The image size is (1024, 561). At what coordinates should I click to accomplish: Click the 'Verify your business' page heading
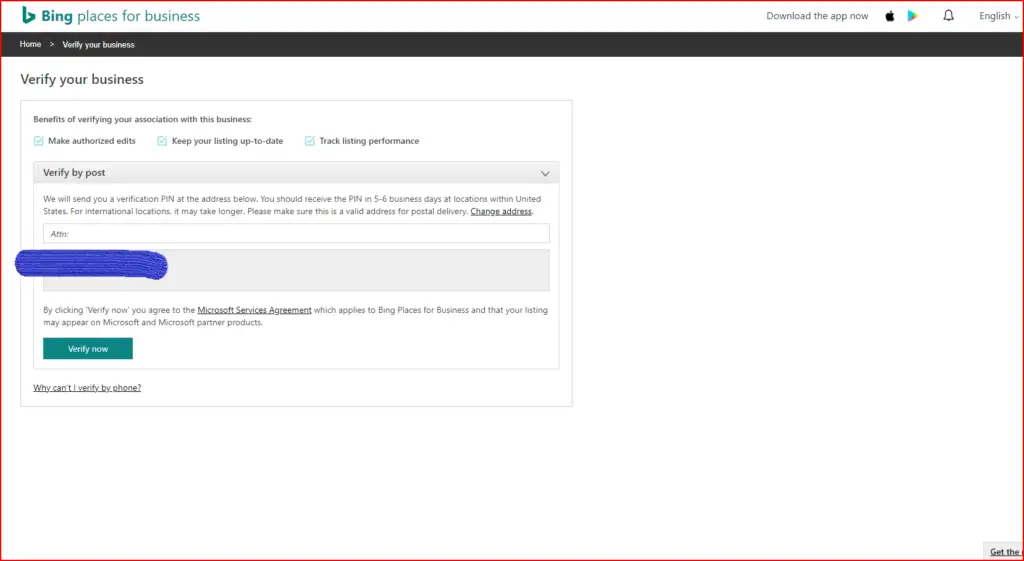pos(82,80)
